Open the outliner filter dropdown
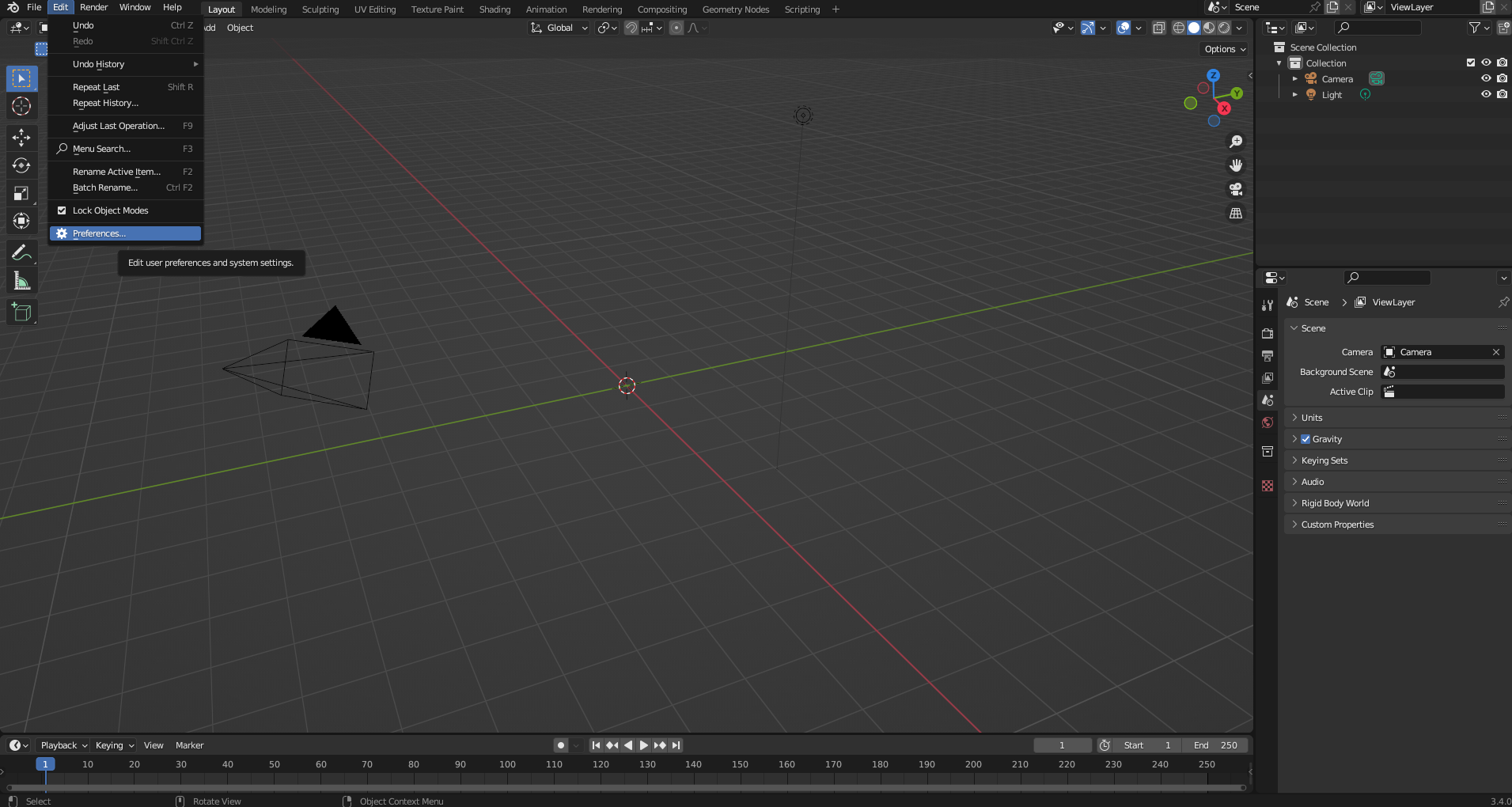The width and height of the screenshot is (1512, 807). tap(1479, 28)
